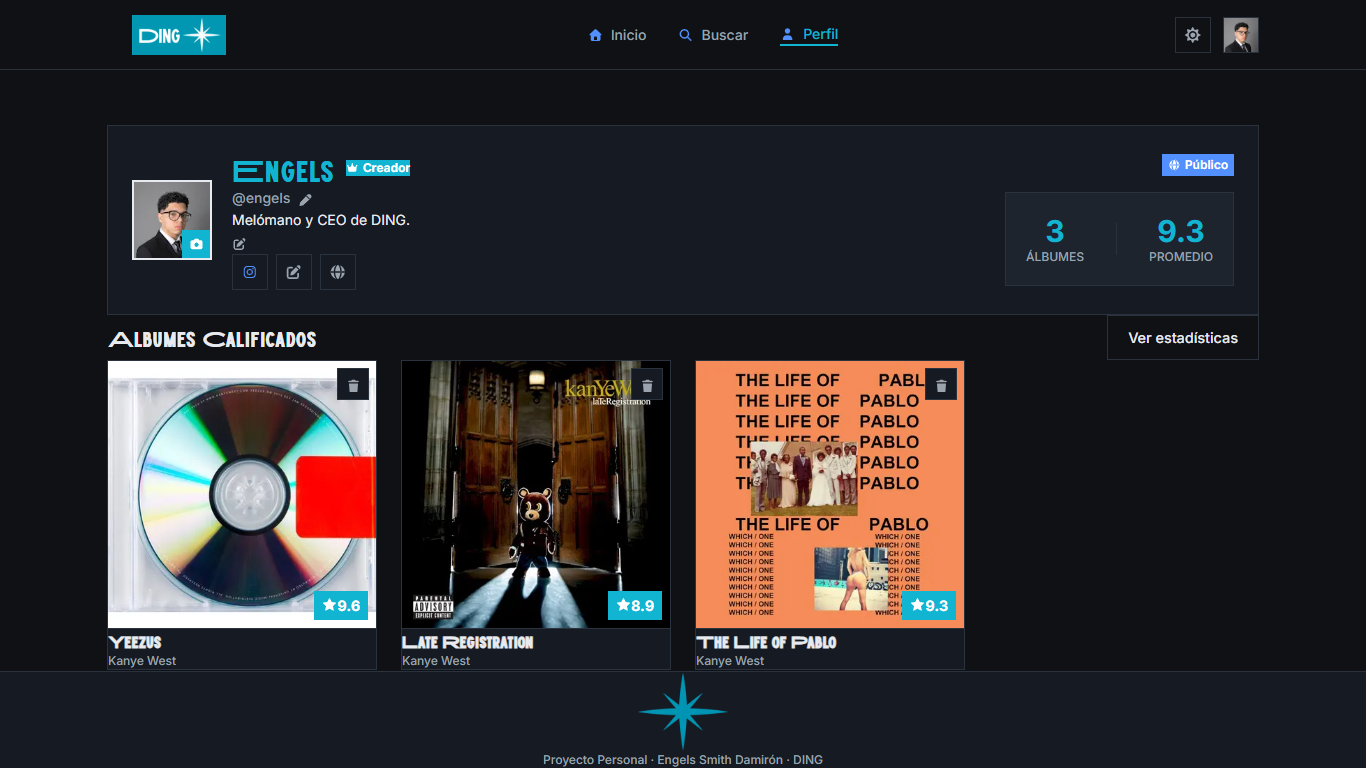
Task: Click the Albumes Calificados heading
Action: click(212, 340)
